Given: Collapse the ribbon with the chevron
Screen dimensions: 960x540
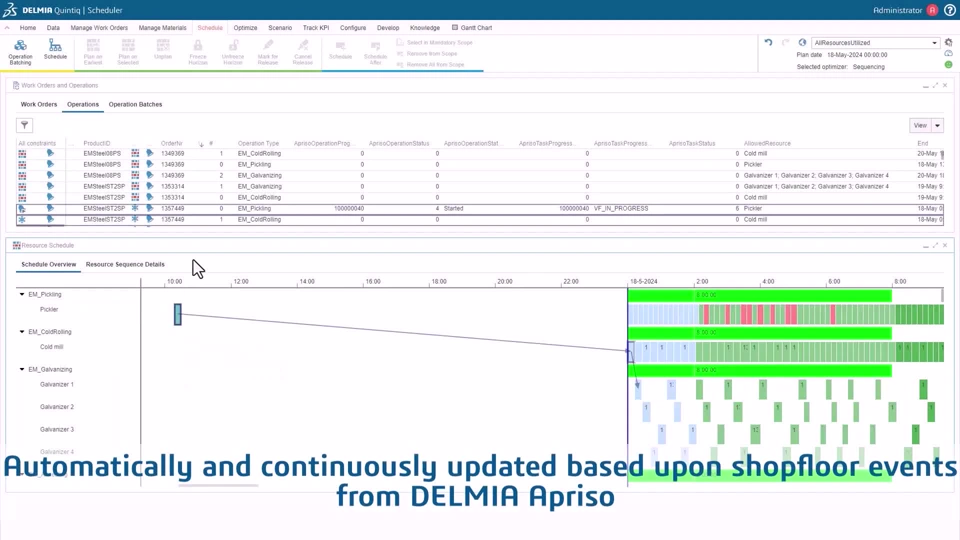Looking at the screenshot, I should 7,28.
